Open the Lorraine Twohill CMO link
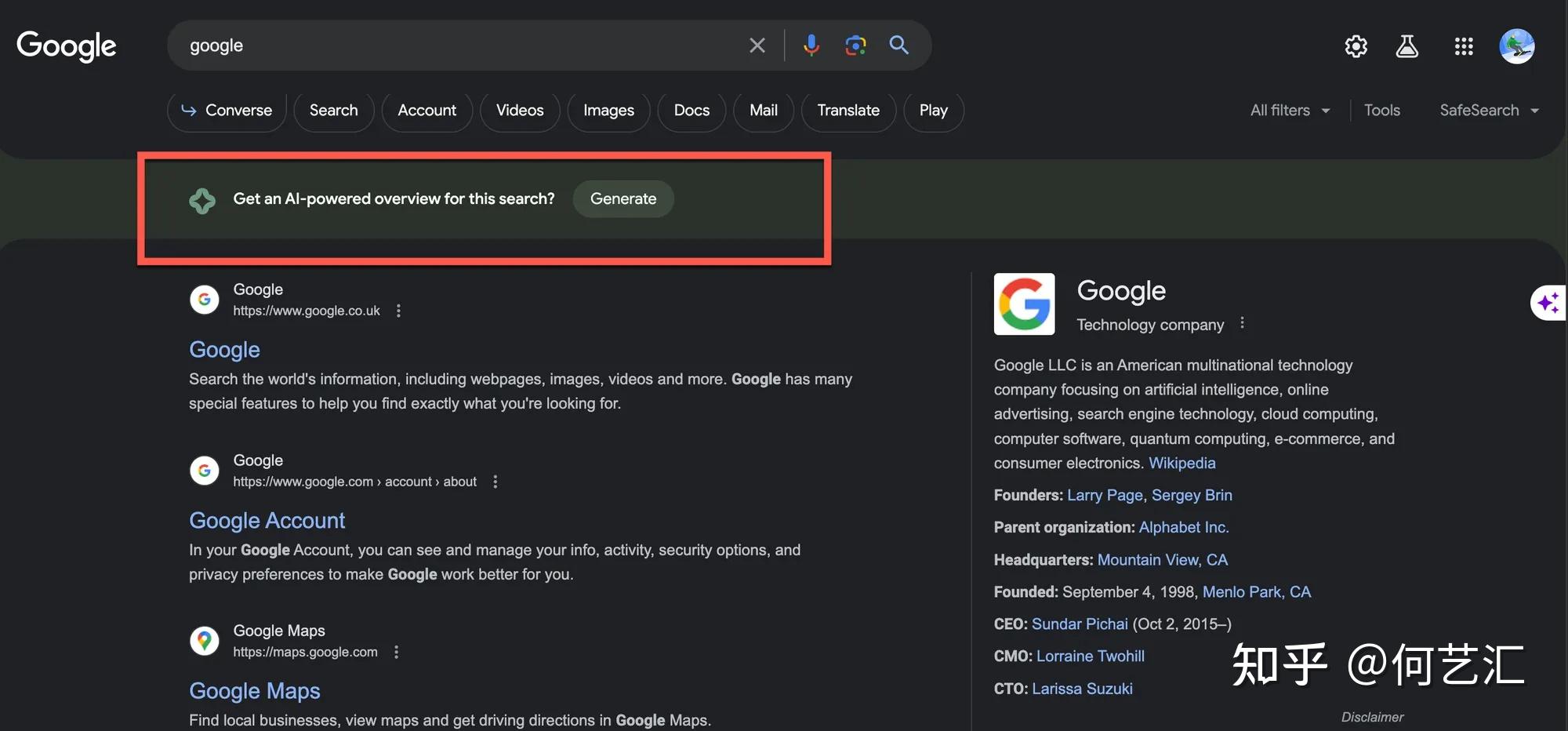1568x731 pixels. (1091, 656)
